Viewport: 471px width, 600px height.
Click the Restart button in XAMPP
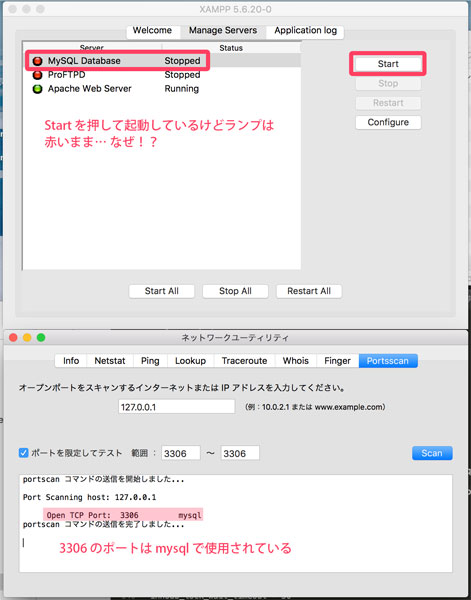click(x=388, y=103)
